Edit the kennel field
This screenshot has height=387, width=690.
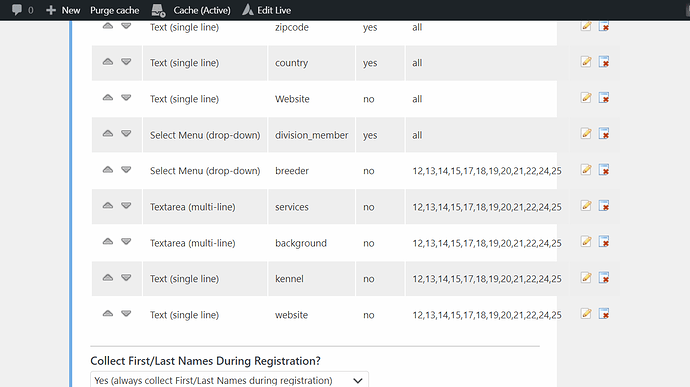(x=586, y=277)
